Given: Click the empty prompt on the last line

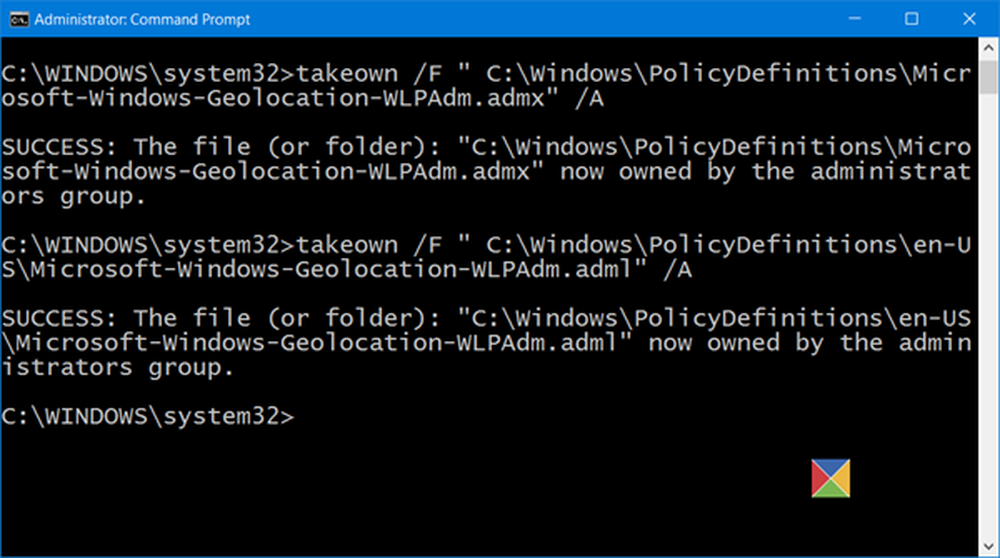Looking at the screenshot, I should pyautogui.click(x=148, y=416).
